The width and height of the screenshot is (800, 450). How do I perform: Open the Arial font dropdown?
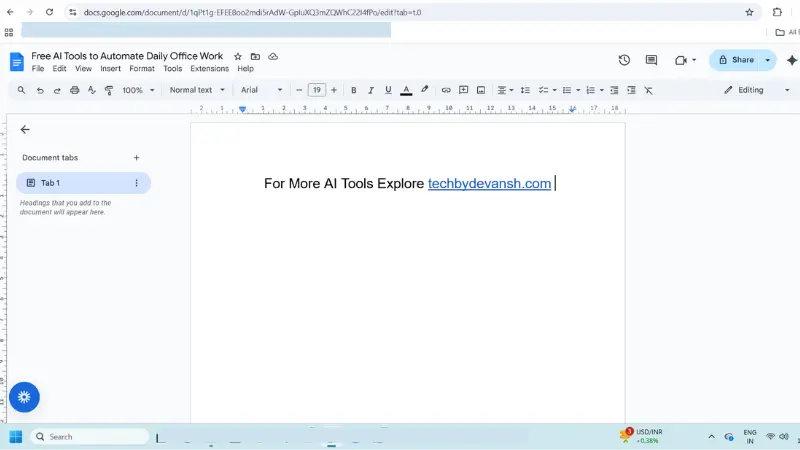tap(262, 90)
